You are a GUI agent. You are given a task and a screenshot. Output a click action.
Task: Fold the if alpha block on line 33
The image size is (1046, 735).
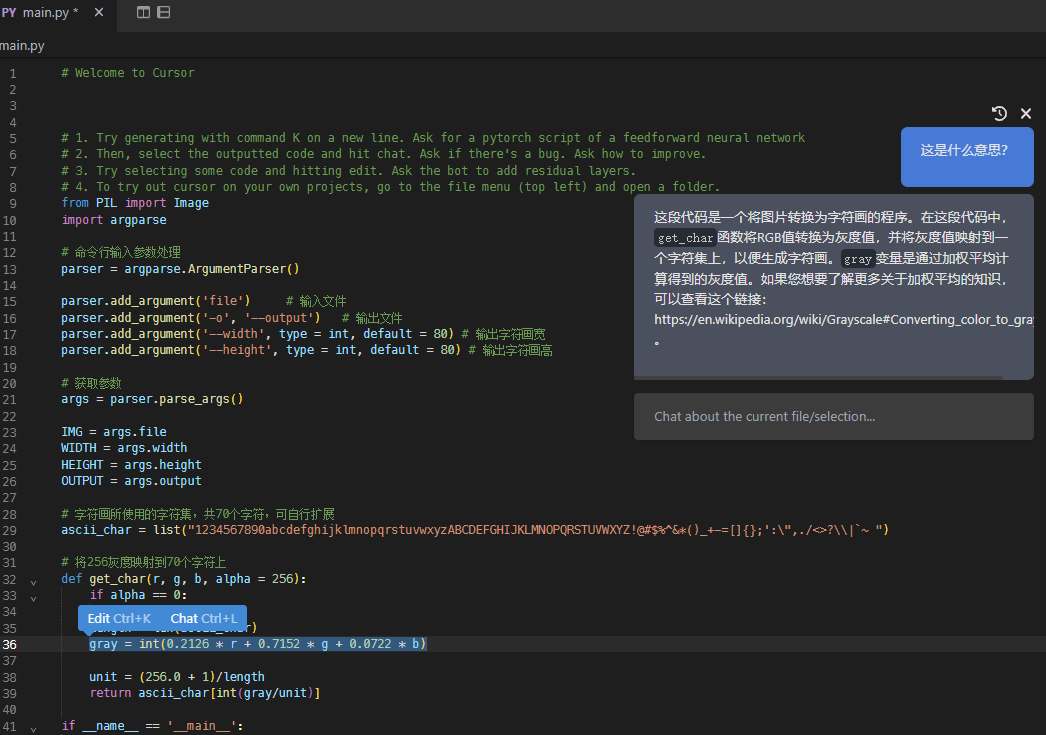tap(33, 597)
